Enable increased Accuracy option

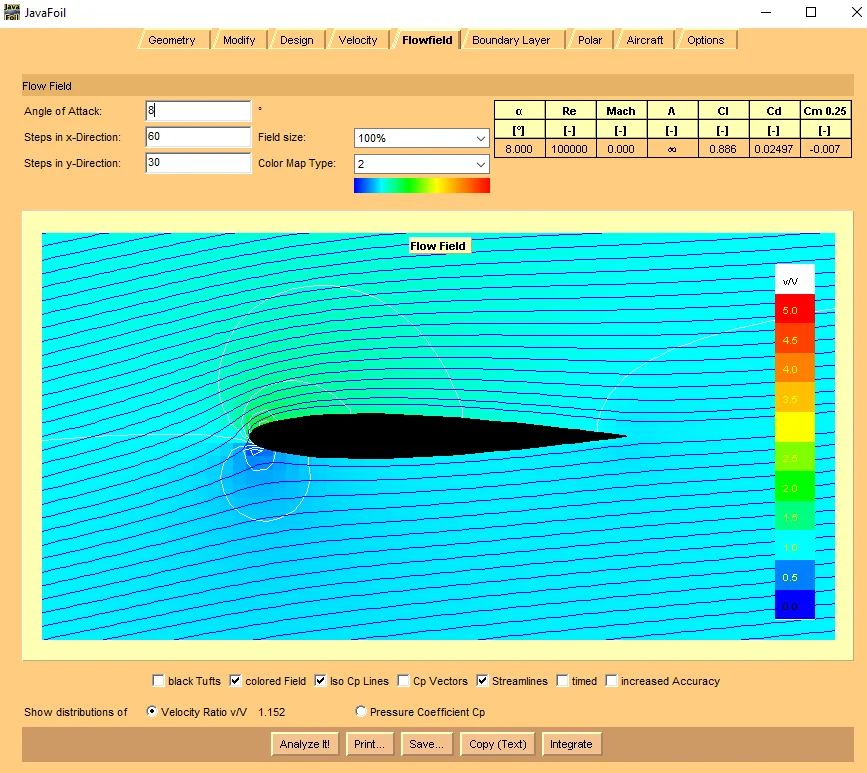(611, 681)
